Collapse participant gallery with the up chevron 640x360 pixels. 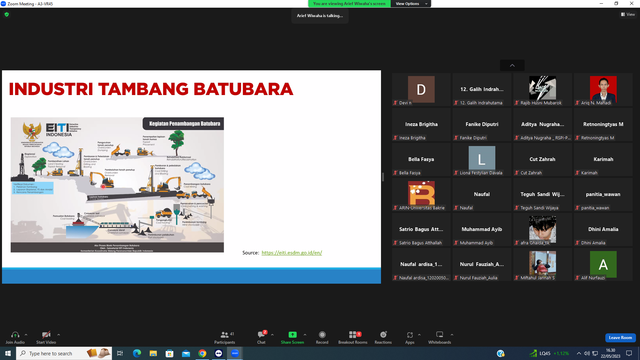[x=512, y=65]
